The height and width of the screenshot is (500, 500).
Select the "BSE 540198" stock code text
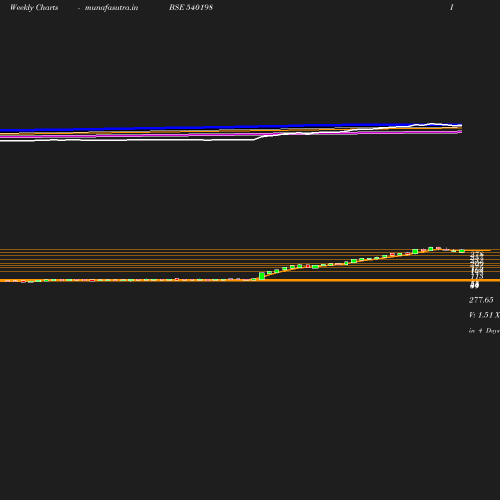pyautogui.click(x=191, y=7)
